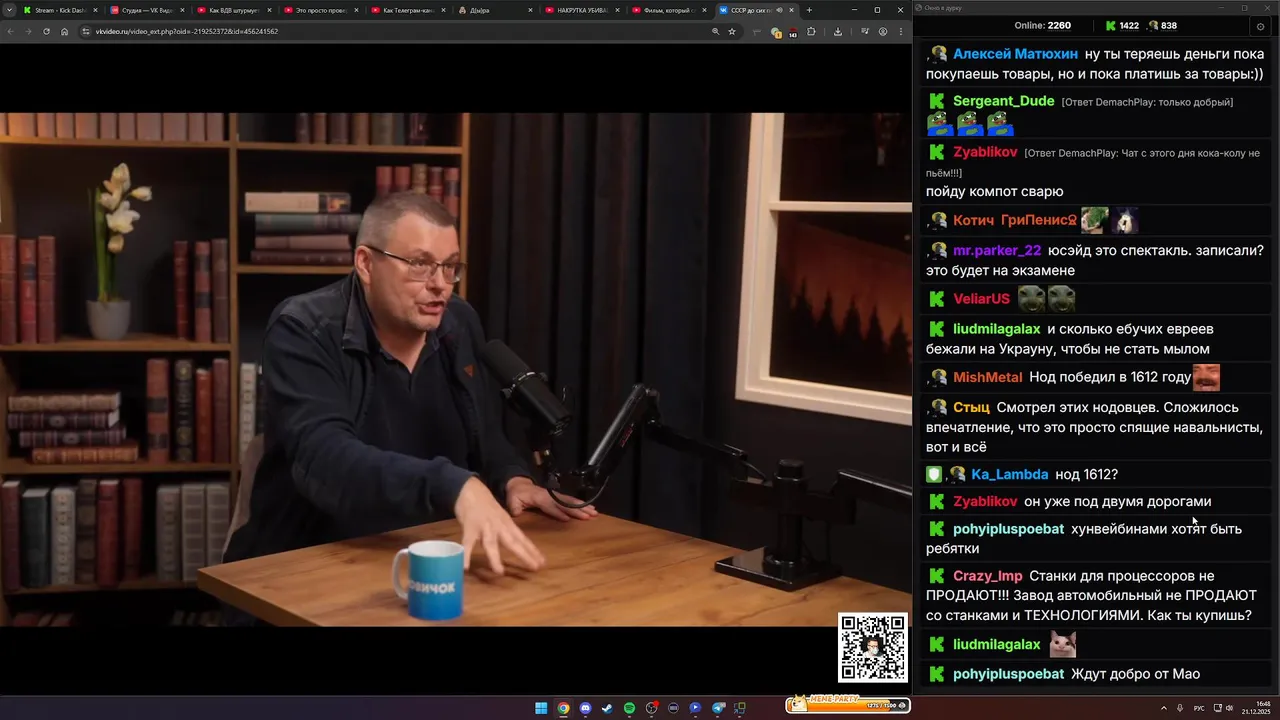
Task: Reload the vkvideo page
Action: (46, 31)
